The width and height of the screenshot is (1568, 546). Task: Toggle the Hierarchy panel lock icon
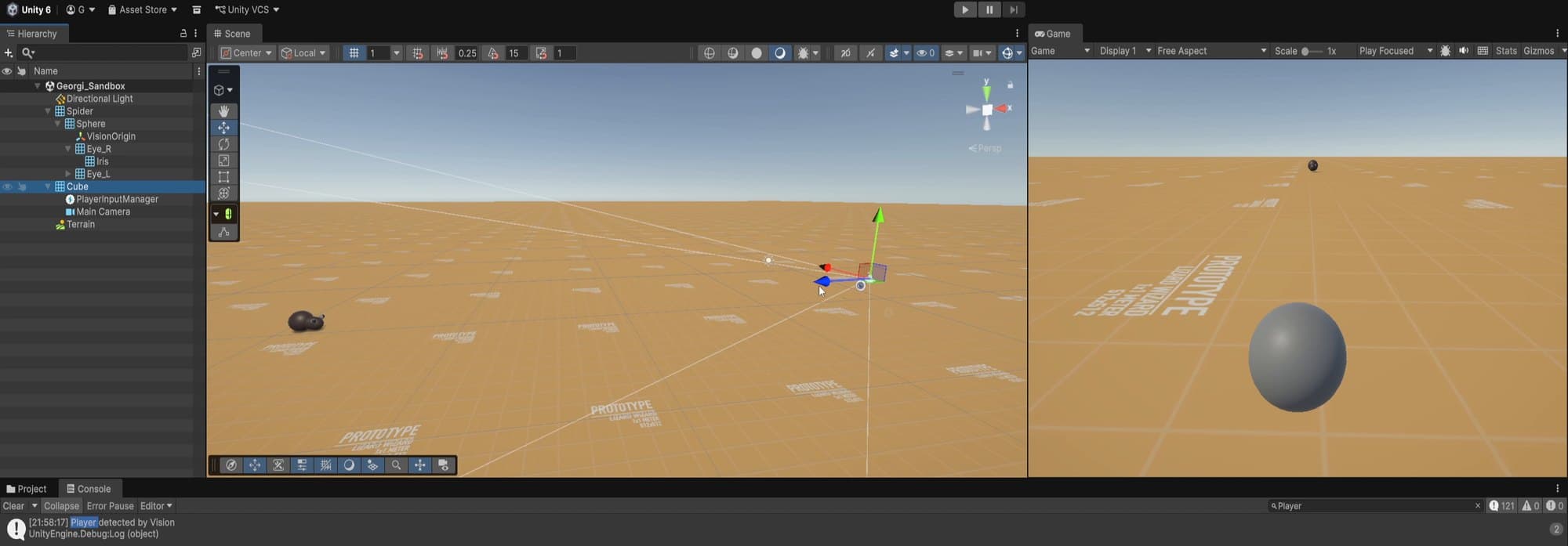point(183,34)
